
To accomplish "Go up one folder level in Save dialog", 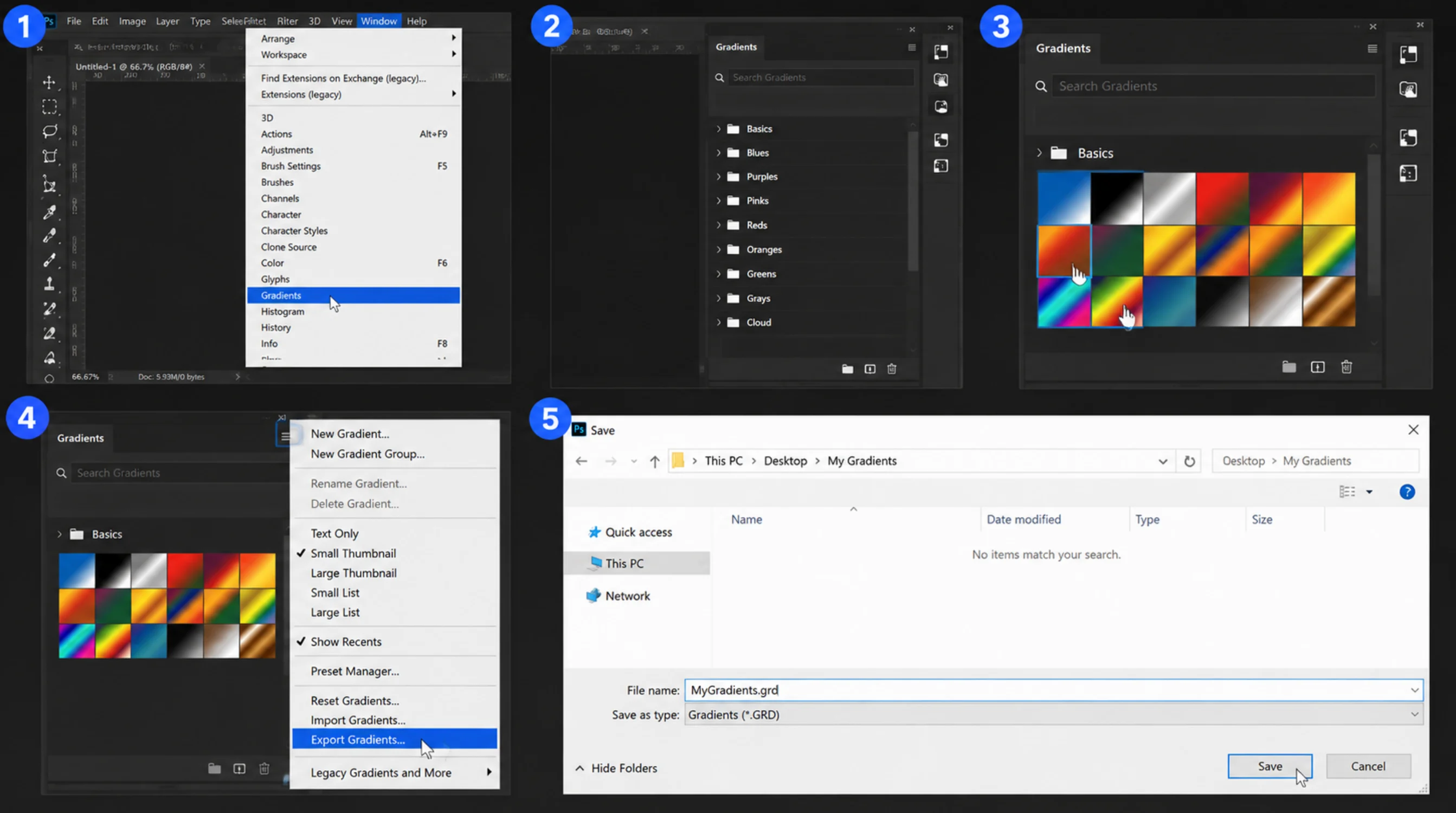I will click(654, 462).
